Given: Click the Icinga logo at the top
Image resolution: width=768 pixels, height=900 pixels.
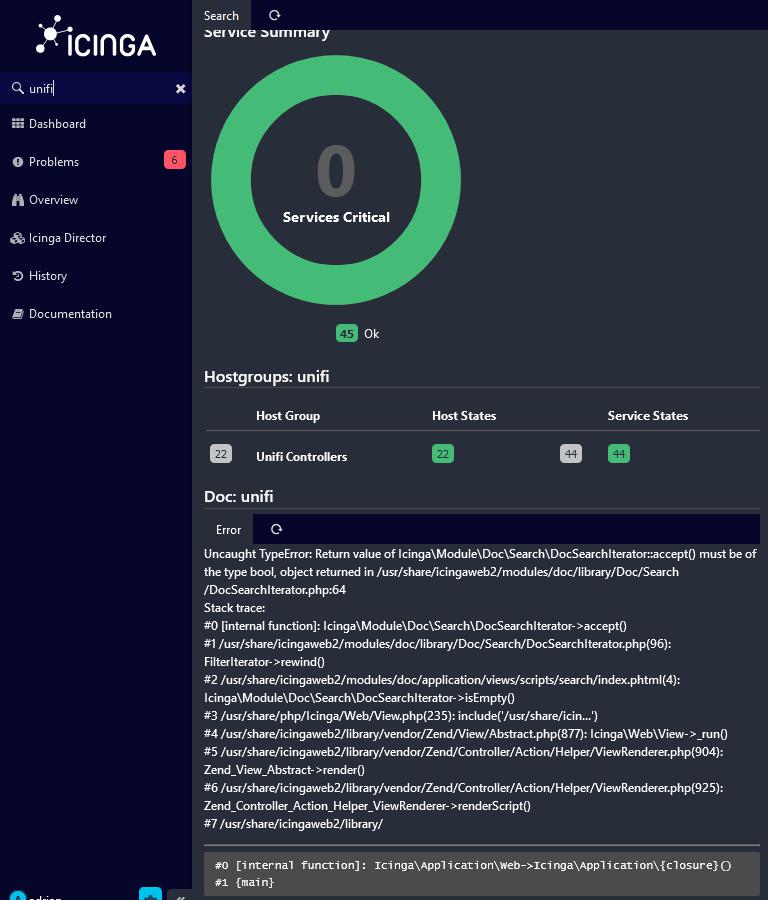Looking at the screenshot, I should pos(95,38).
